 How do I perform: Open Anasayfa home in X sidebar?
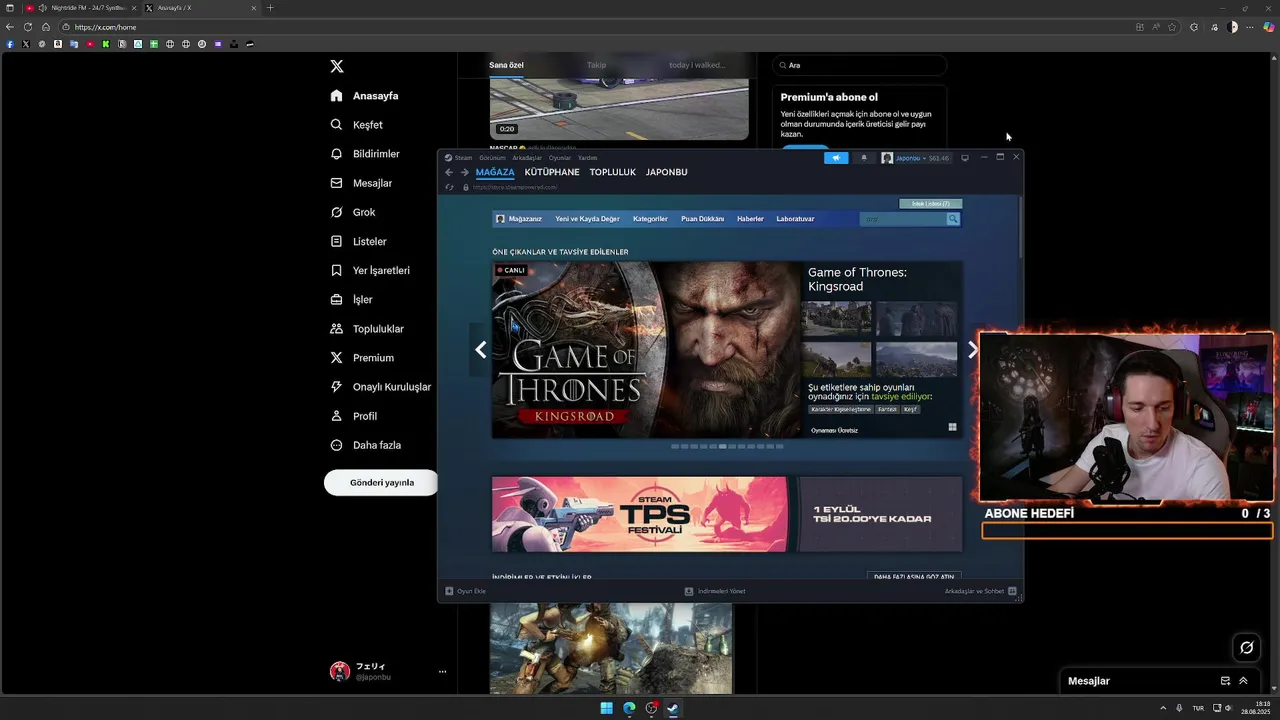pyautogui.click(x=365, y=96)
